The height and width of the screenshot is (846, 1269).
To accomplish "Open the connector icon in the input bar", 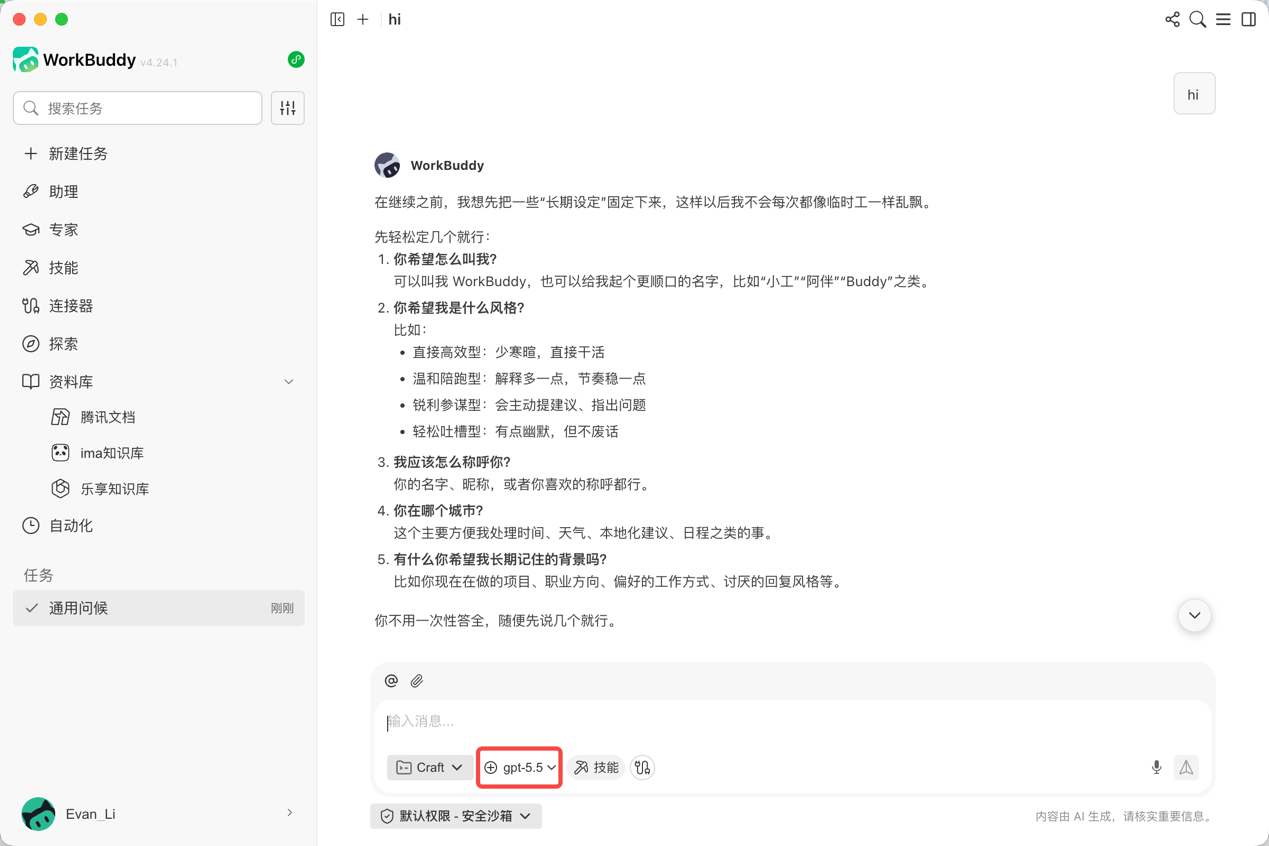I will [642, 767].
